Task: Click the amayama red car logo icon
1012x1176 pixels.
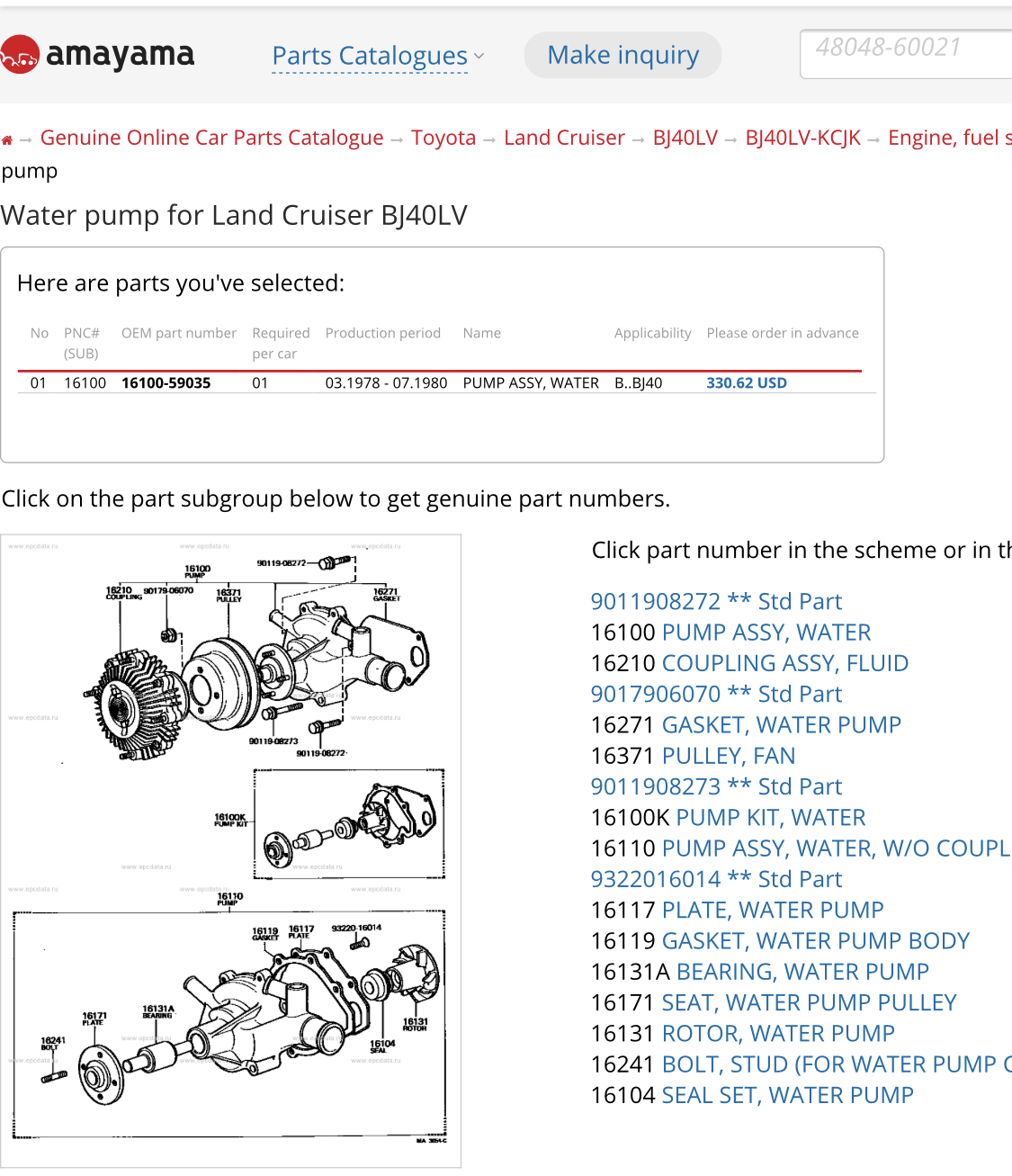Action: 18,56
